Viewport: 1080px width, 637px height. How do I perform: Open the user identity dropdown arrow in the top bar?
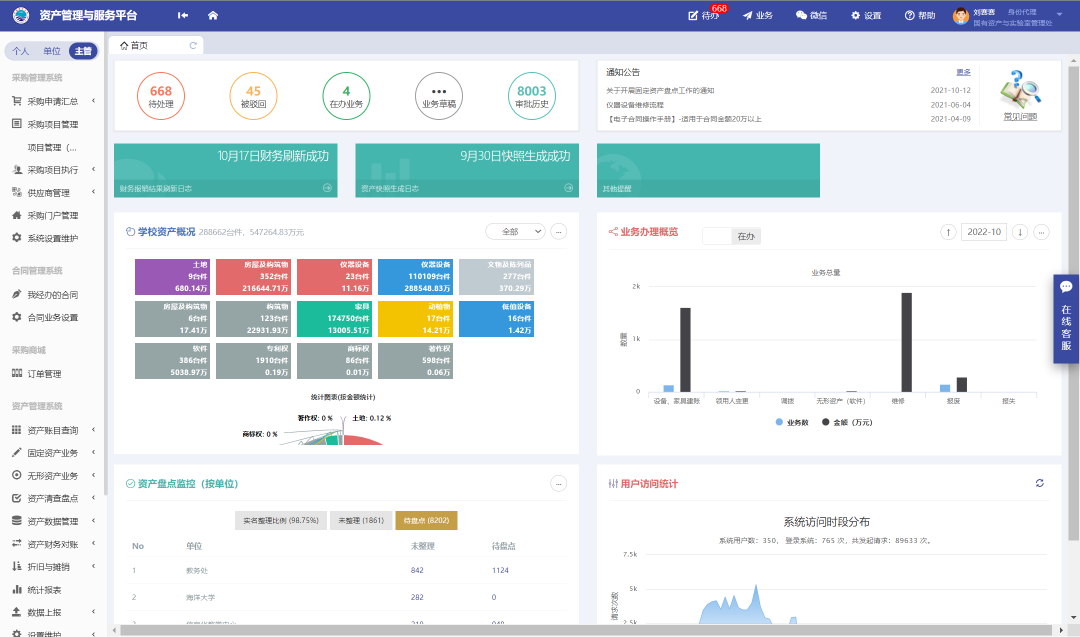click(x=1059, y=13)
